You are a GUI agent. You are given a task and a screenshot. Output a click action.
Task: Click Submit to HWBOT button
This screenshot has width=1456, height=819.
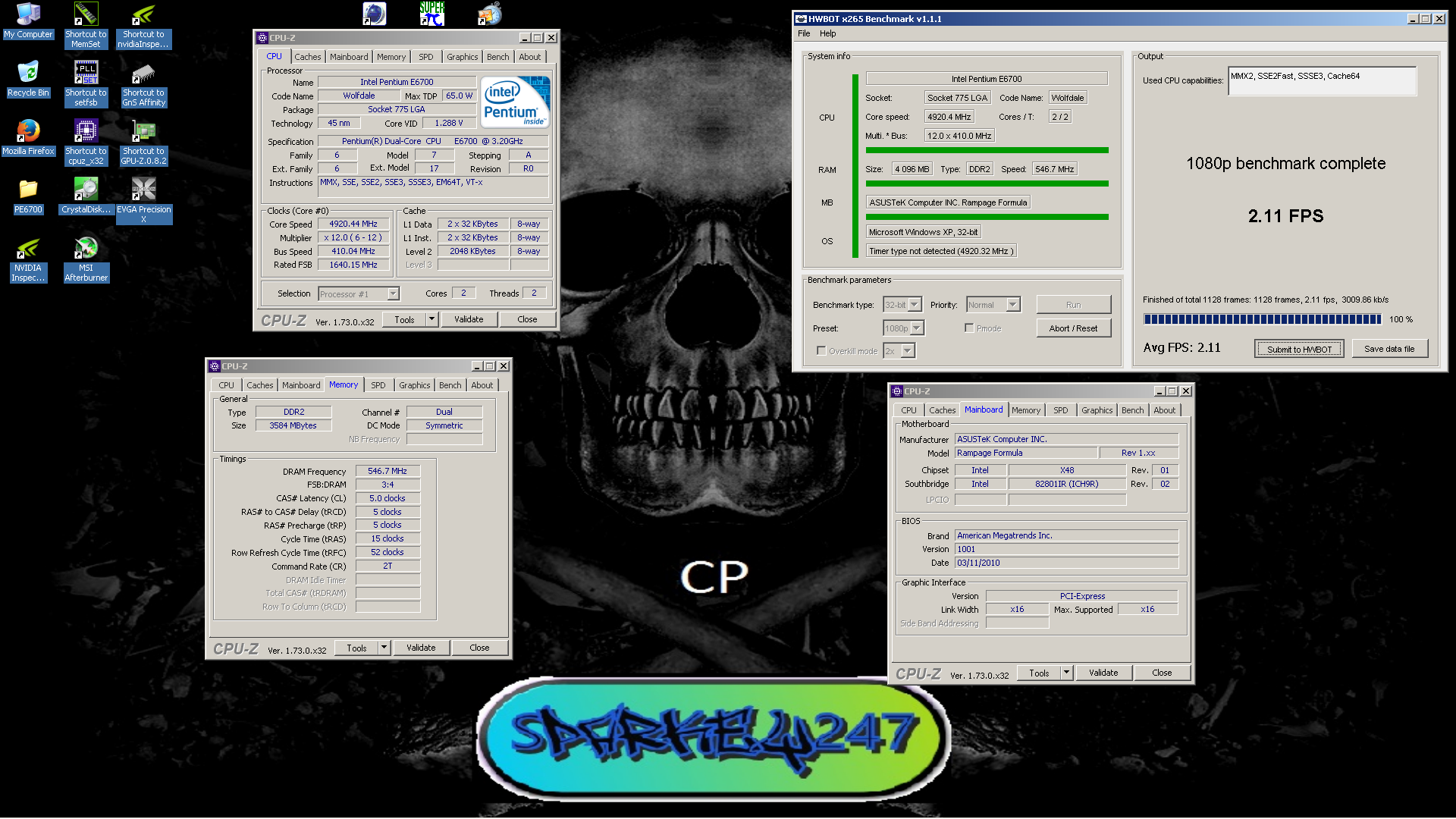coord(1299,350)
